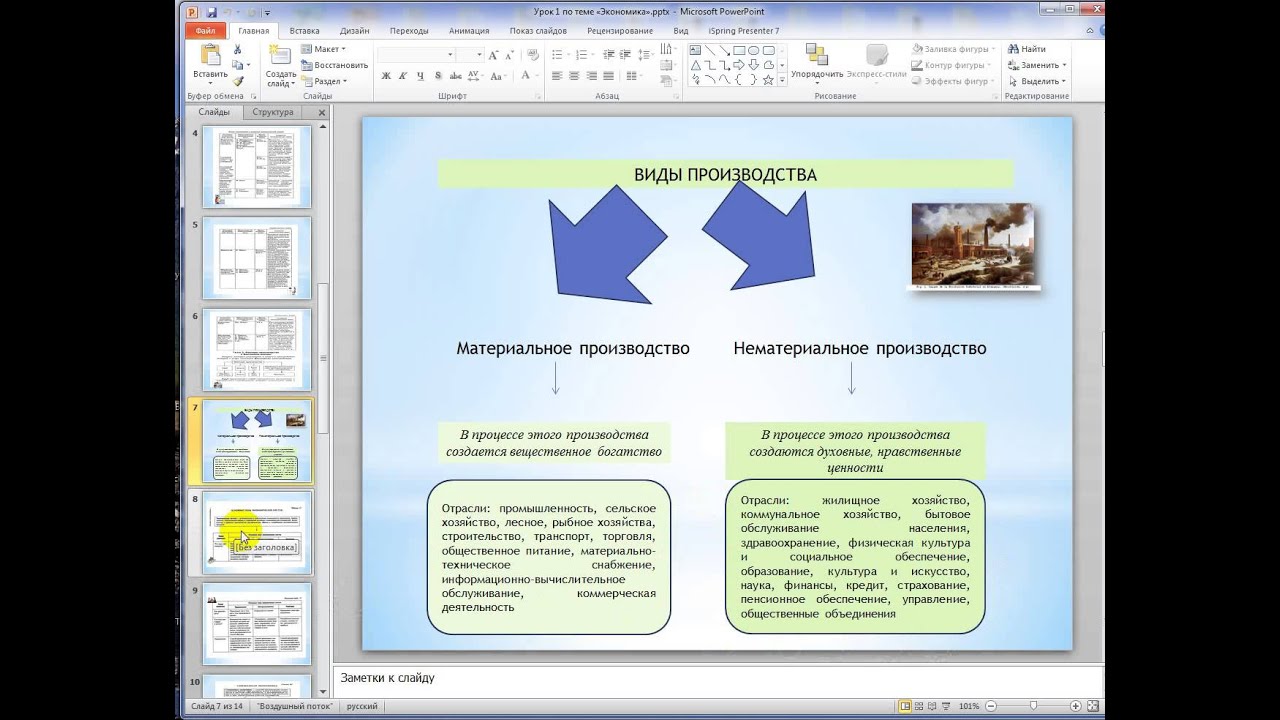Select the five-point star shape
The width and height of the screenshot is (1280, 720).
coord(767,79)
